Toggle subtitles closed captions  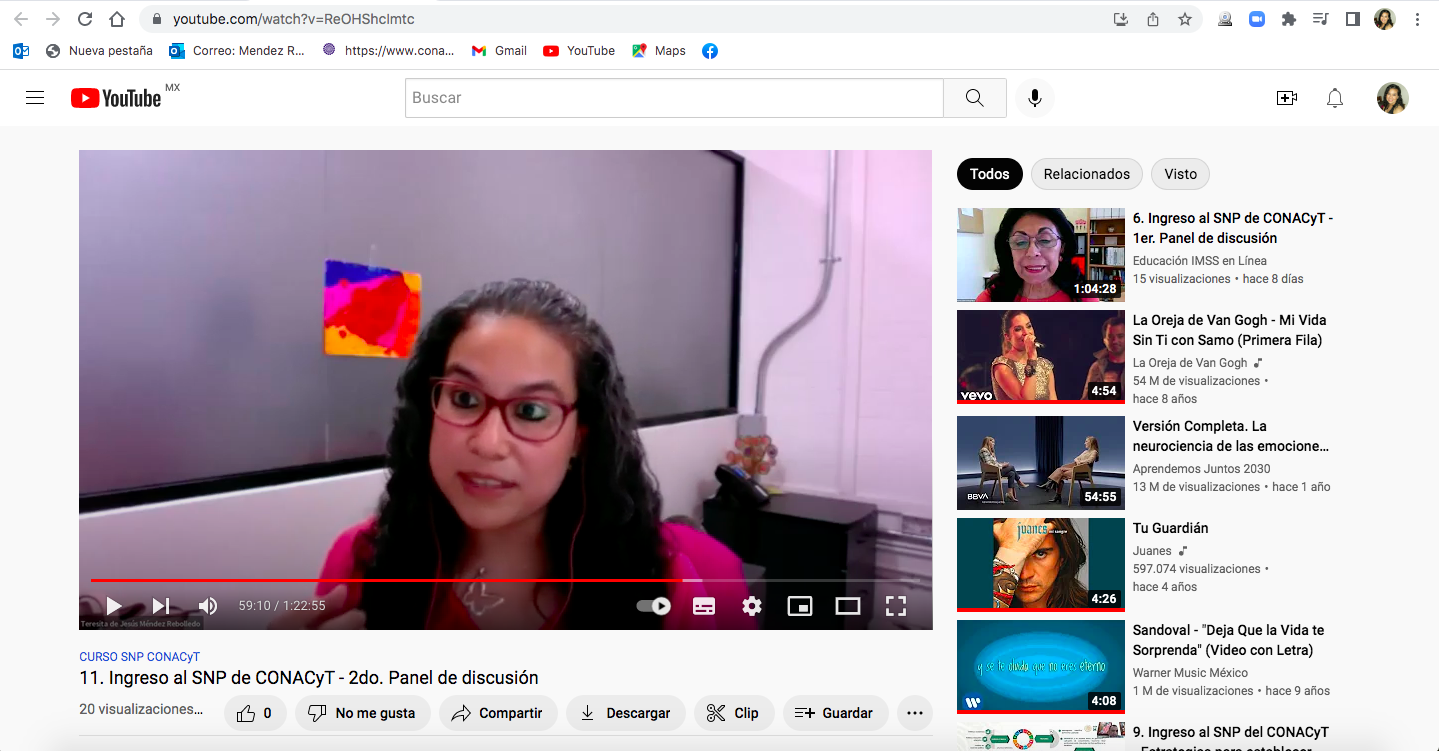pyautogui.click(x=704, y=606)
